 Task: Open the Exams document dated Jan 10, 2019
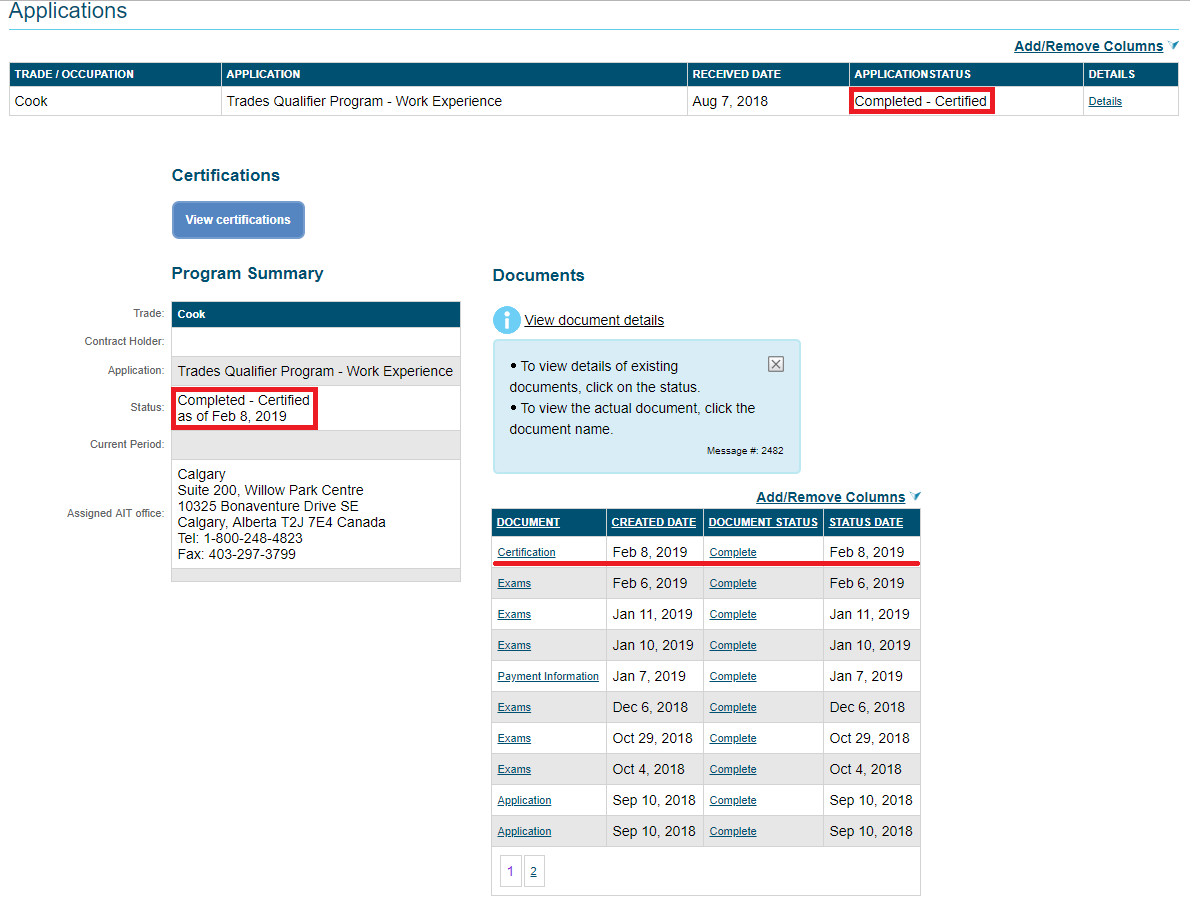(x=514, y=646)
